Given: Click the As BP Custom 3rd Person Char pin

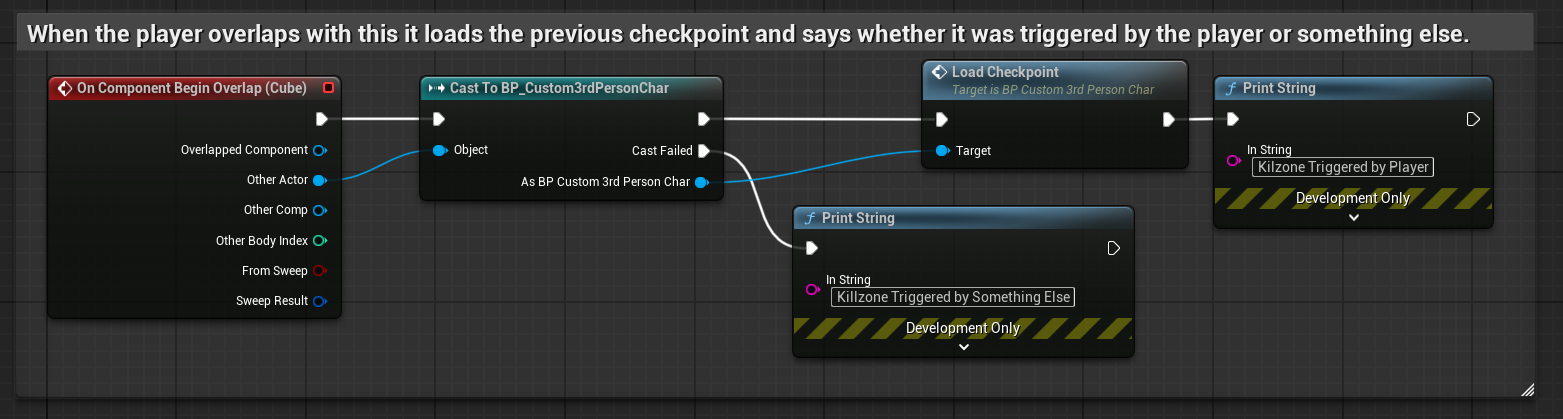Looking at the screenshot, I should [x=702, y=182].
